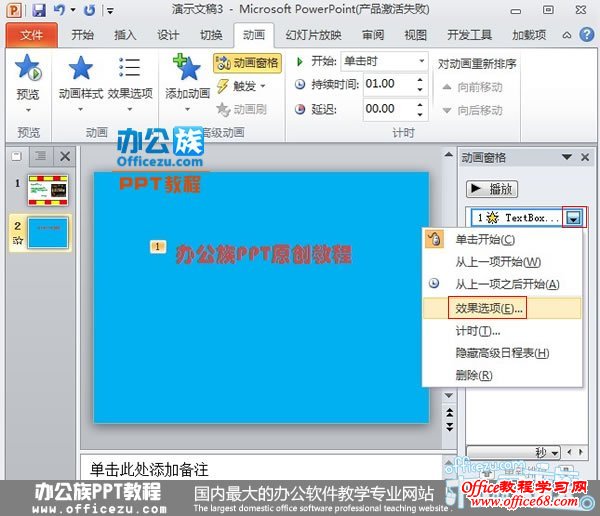The width and height of the screenshot is (600, 516).
Task: Switch to the 加载项 ribbon tab
Action: coord(529,35)
